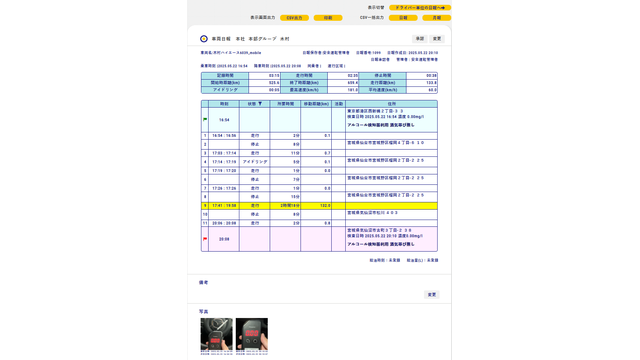This screenshot has height=360, width=640.
Task: Click the 16:54 departure time cell
Action: pos(224,120)
